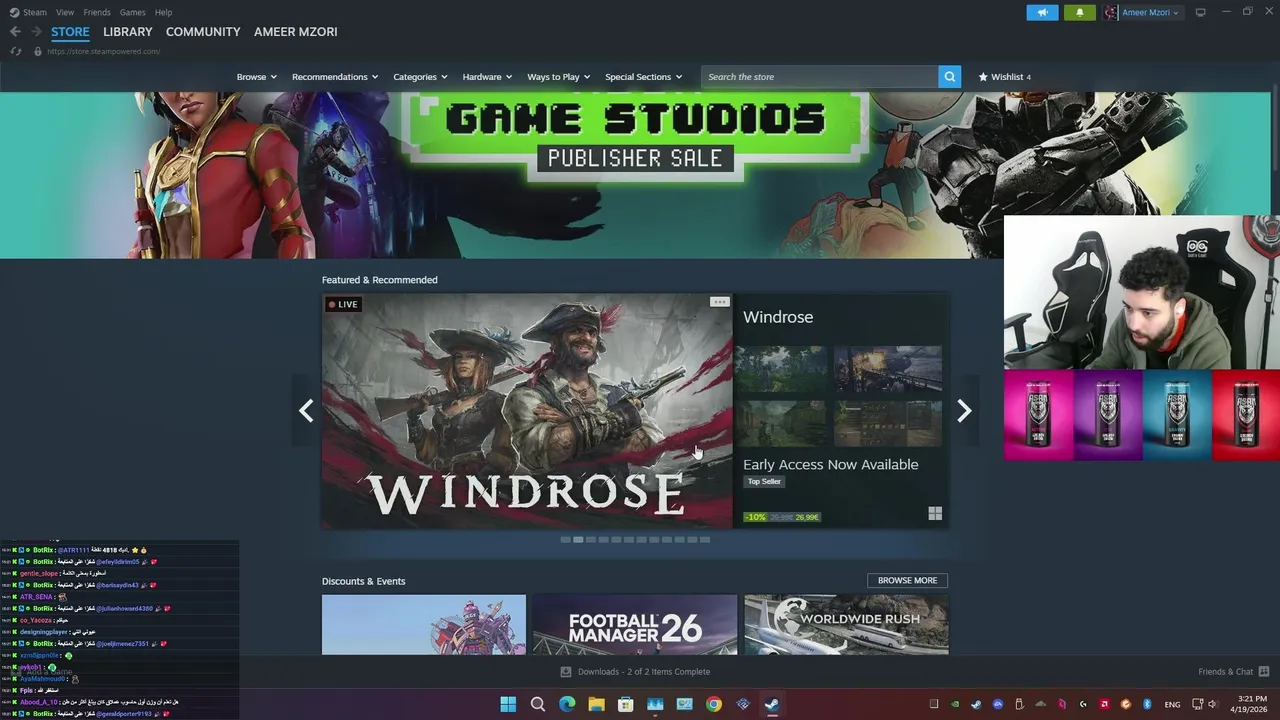View the top-left Windrose screenshot thumbnail
The image size is (1280, 720).
pyautogui.click(x=781, y=370)
